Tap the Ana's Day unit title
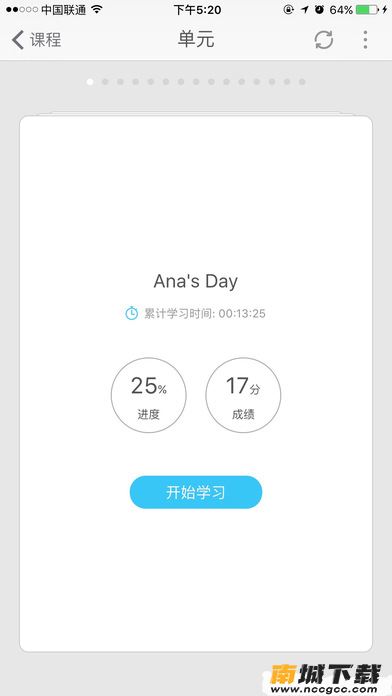The image size is (392, 696). tap(196, 281)
